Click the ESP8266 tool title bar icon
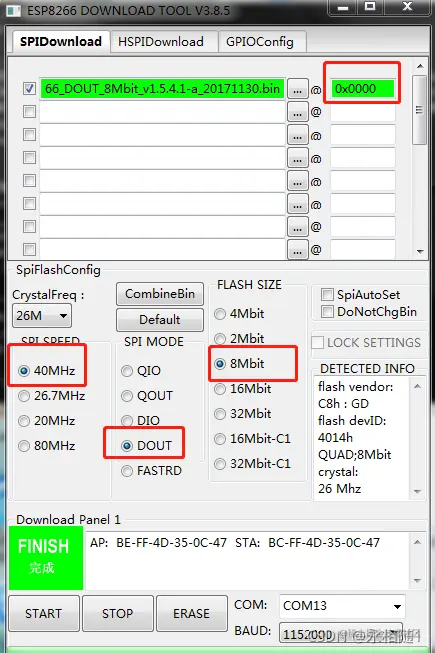The height and width of the screenshot is (653, 435). (13, 10)
